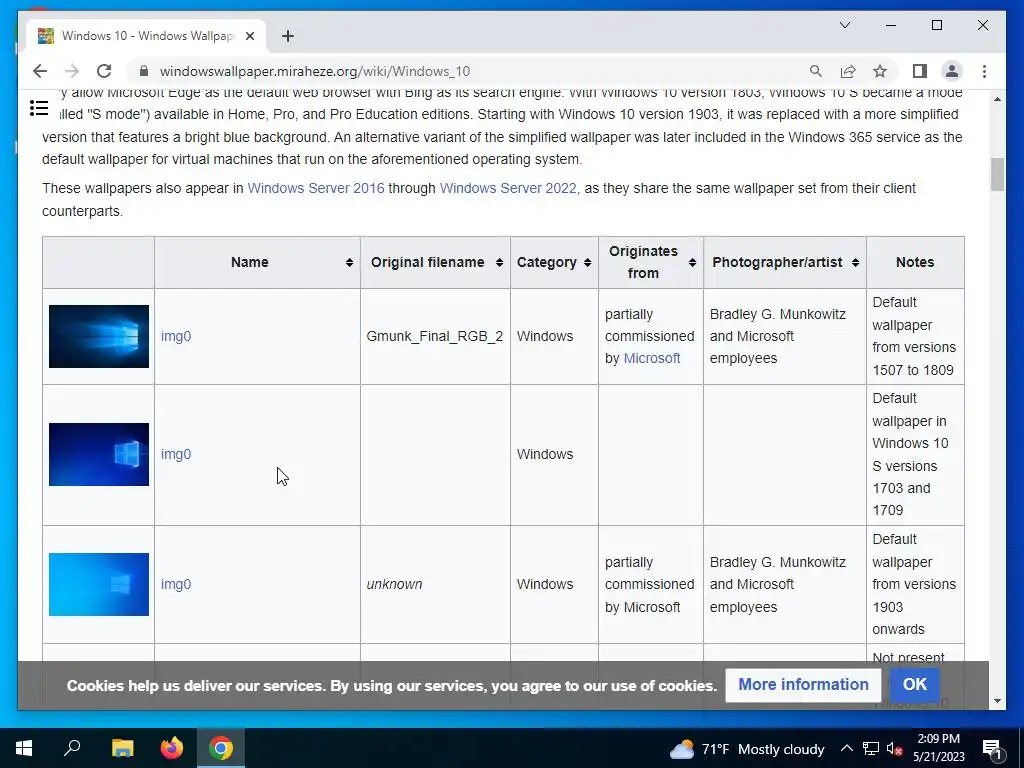Launch Firefox from the taskbar
This screenshot has width=1024, height=768.
[172, 748]
